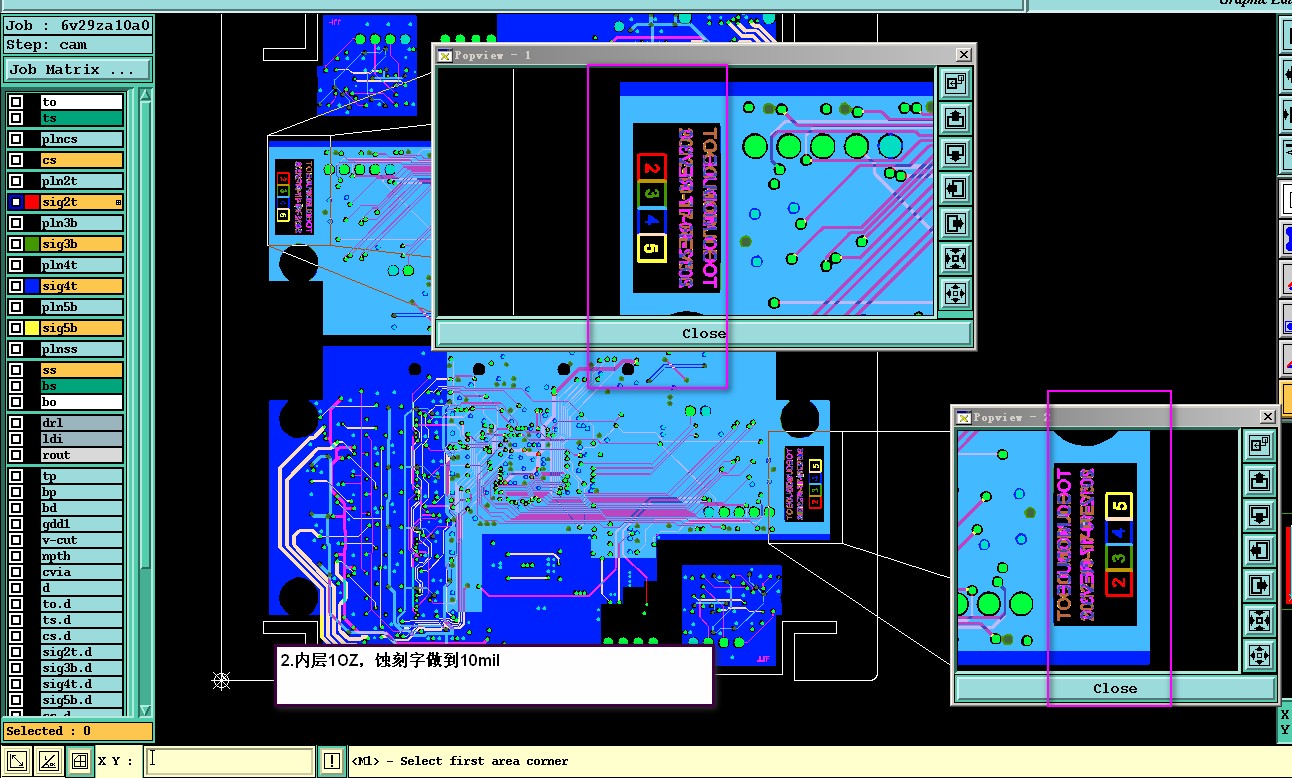Select layer name plnss
This screenshot has height=778, width=1292.
(x=81, y=349)
